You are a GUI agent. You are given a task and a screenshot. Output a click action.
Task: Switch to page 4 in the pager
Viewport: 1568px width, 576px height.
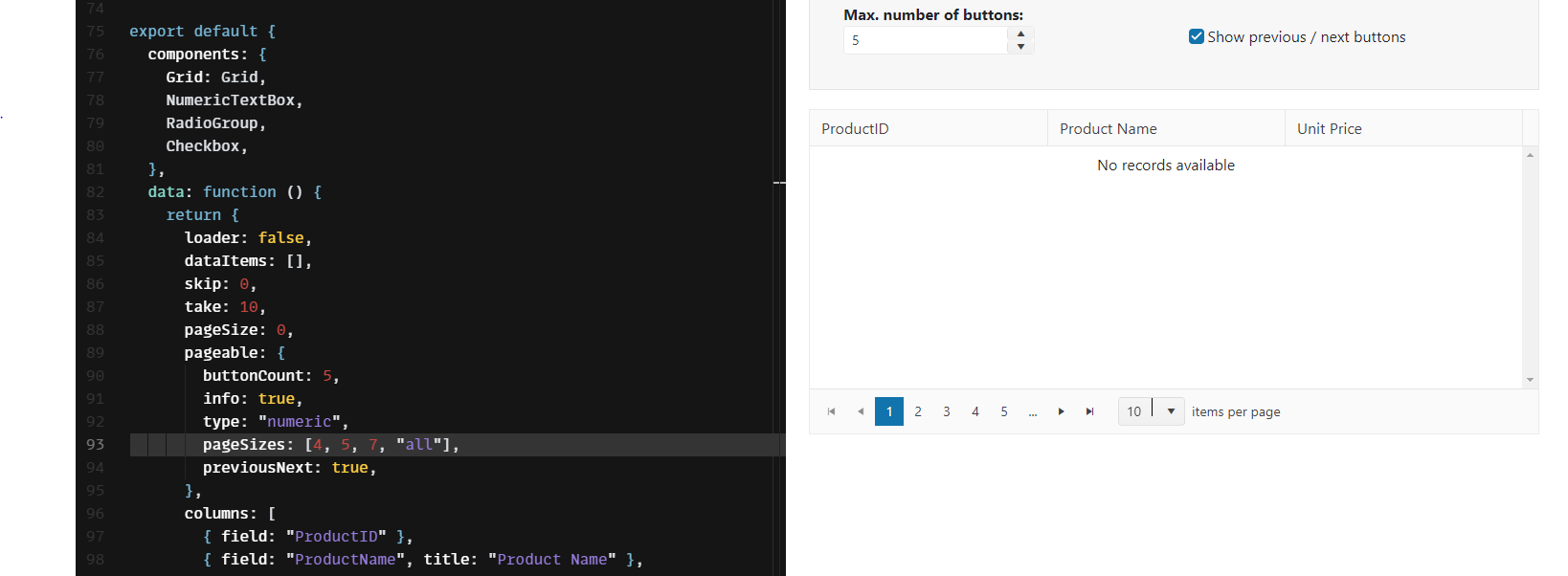tap(974, 411)
